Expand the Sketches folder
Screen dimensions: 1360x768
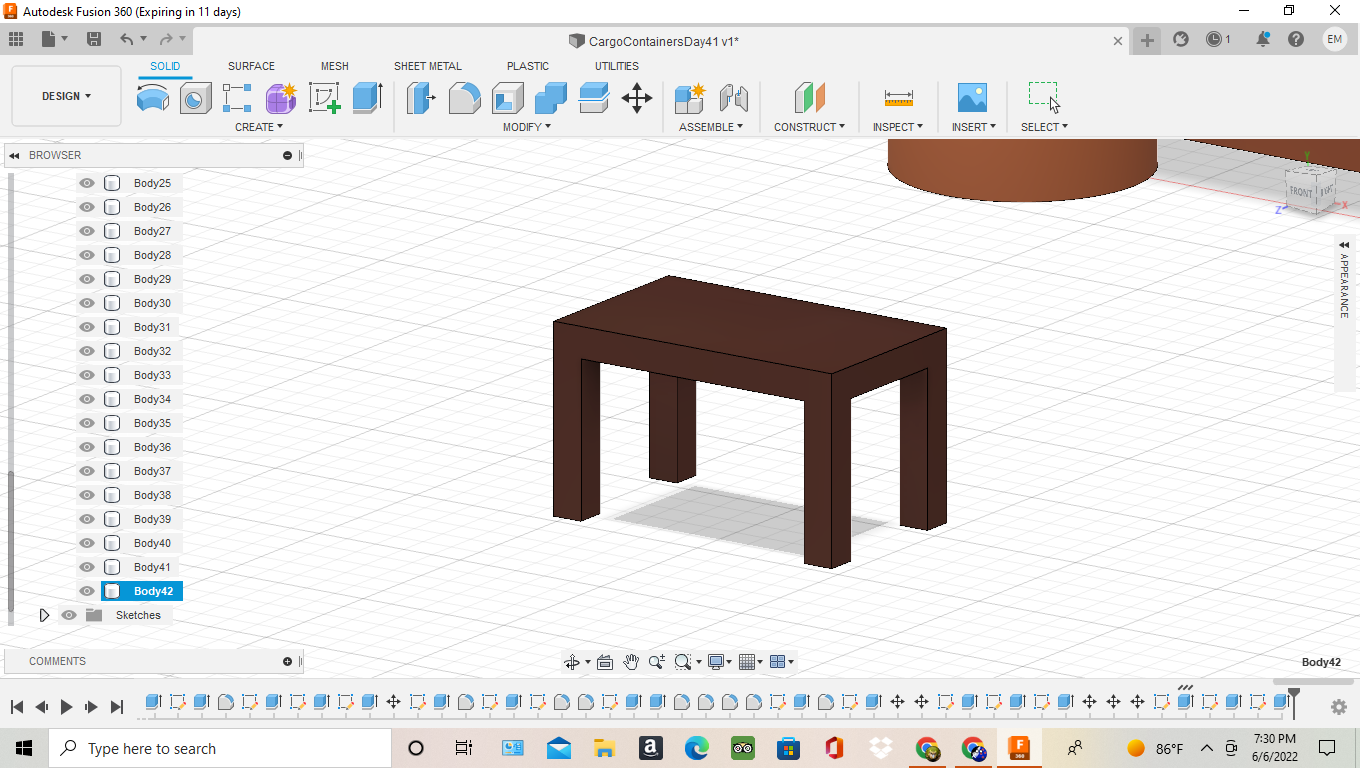coord(44,615)
